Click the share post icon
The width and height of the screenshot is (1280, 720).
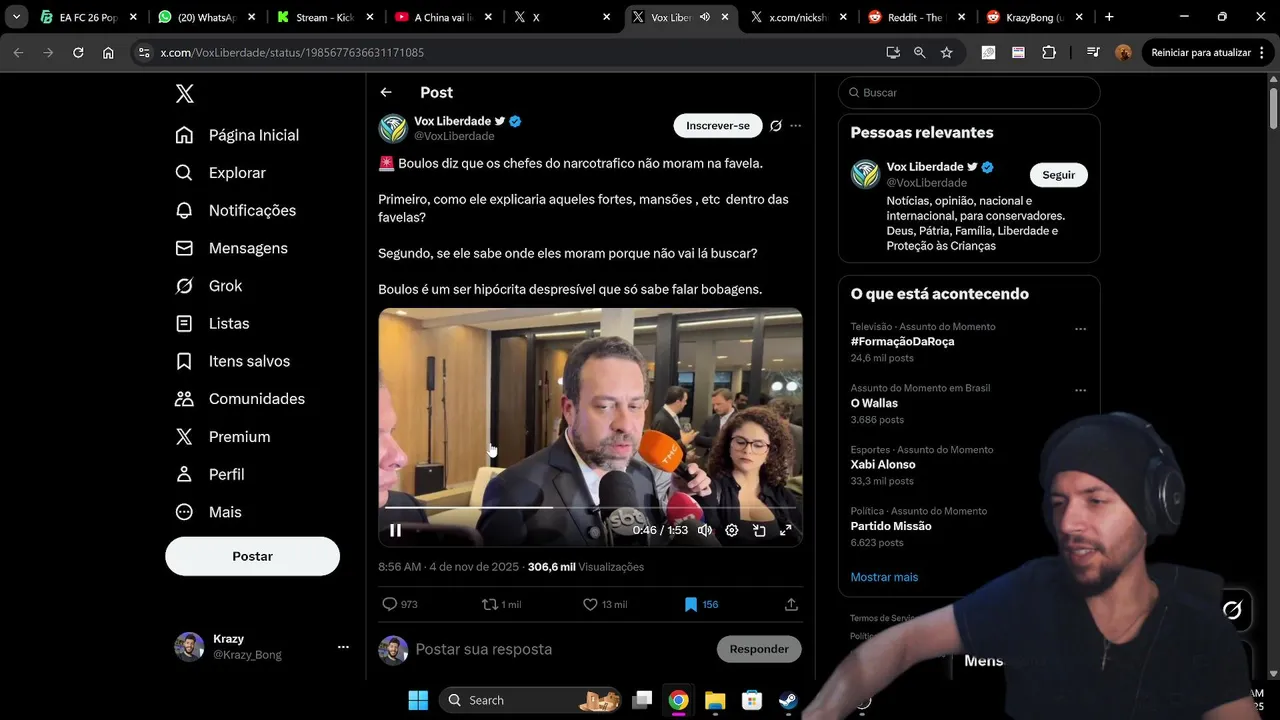(x=791, y=604)
